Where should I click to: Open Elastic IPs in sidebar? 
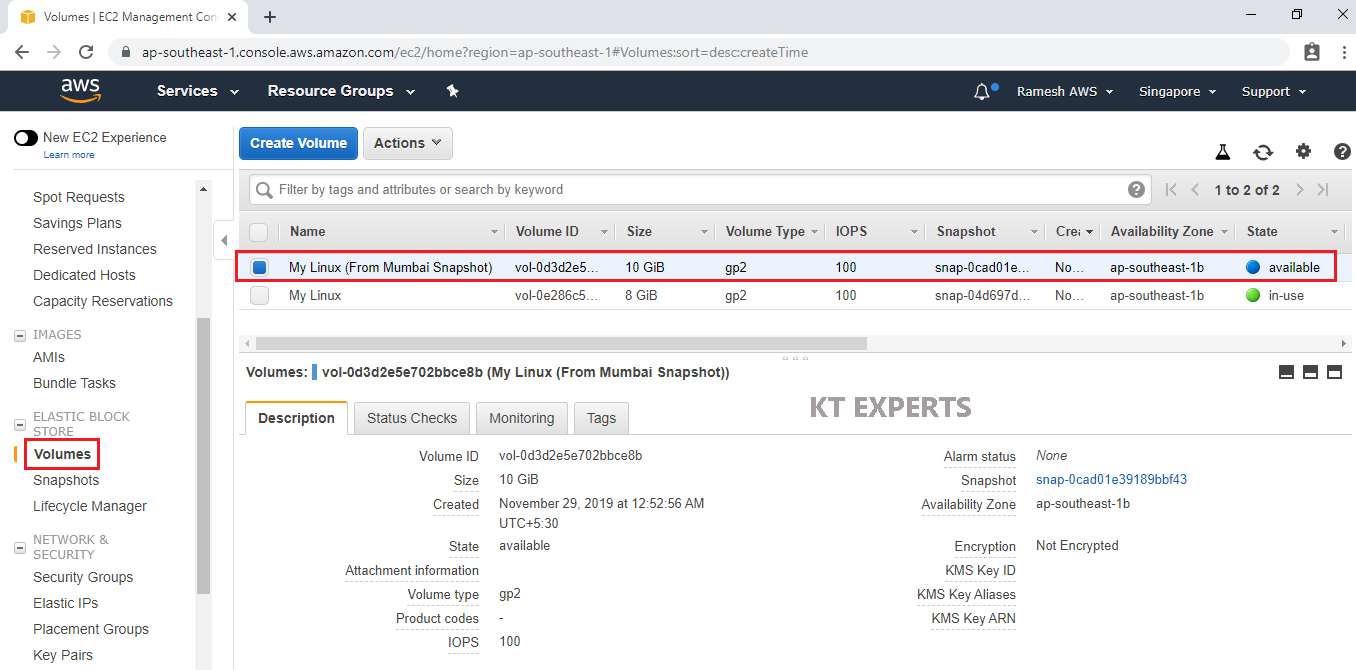click(66, 603)
